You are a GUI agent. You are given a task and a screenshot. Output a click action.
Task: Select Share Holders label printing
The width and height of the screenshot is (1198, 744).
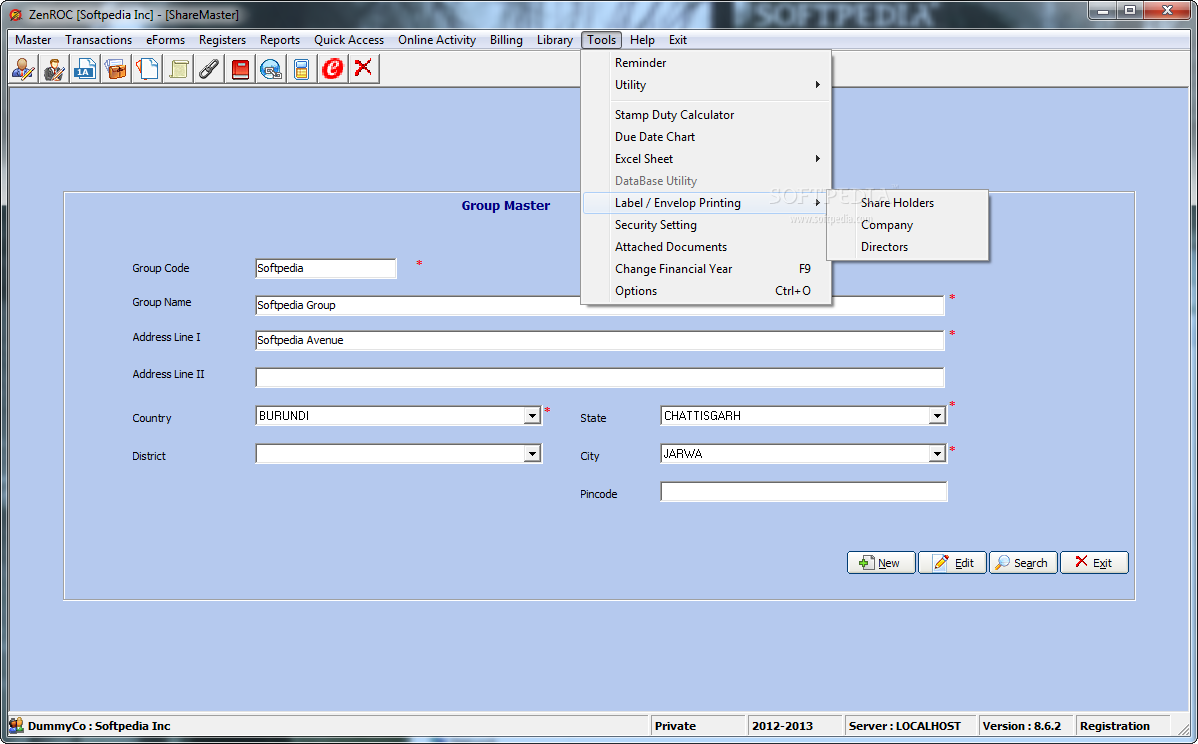click(x=908, y=203)
